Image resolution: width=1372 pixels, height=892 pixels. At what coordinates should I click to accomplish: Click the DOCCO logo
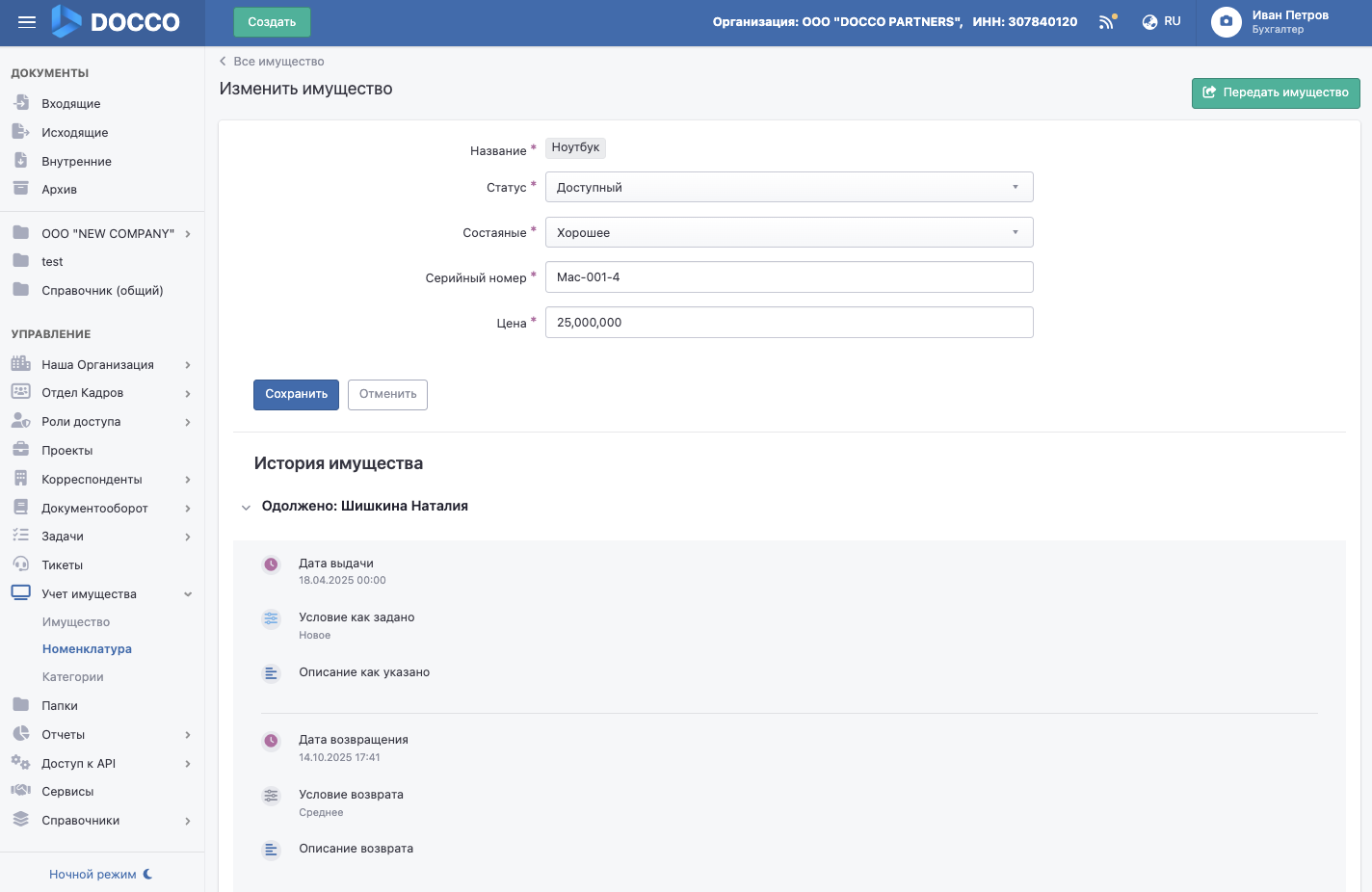(116, 22)
